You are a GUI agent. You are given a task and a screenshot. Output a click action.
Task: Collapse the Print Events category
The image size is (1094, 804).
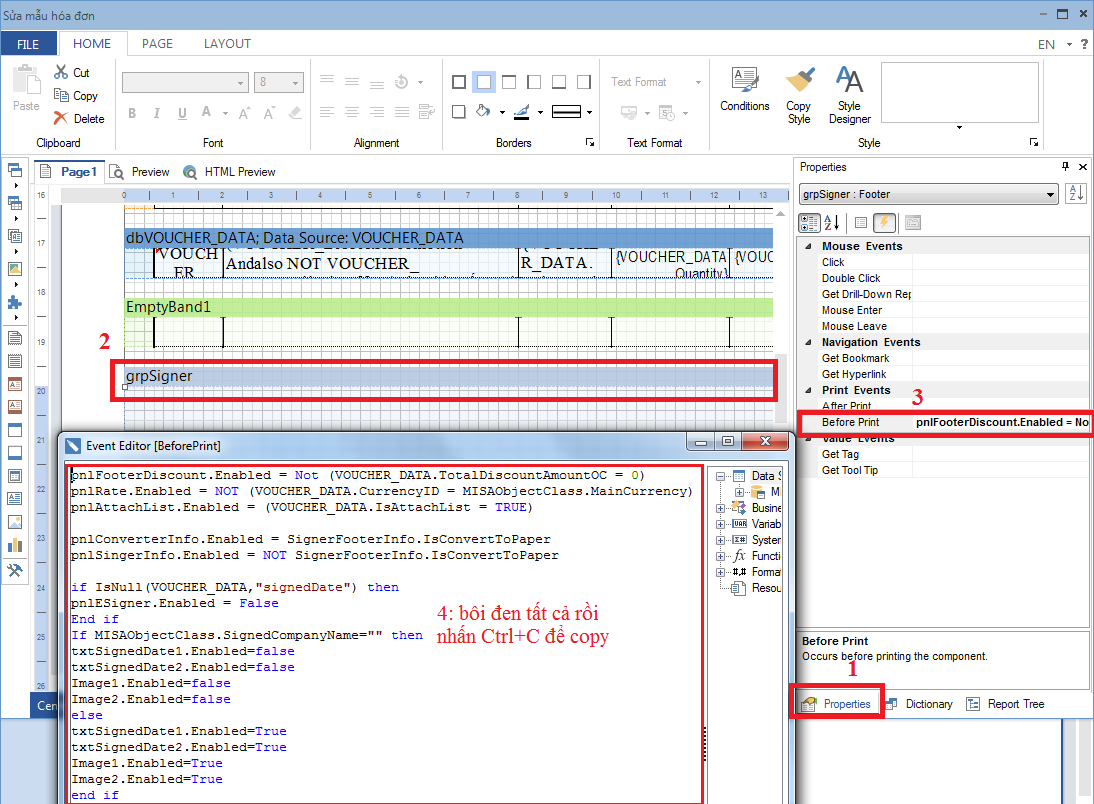[x=809, y=390]
